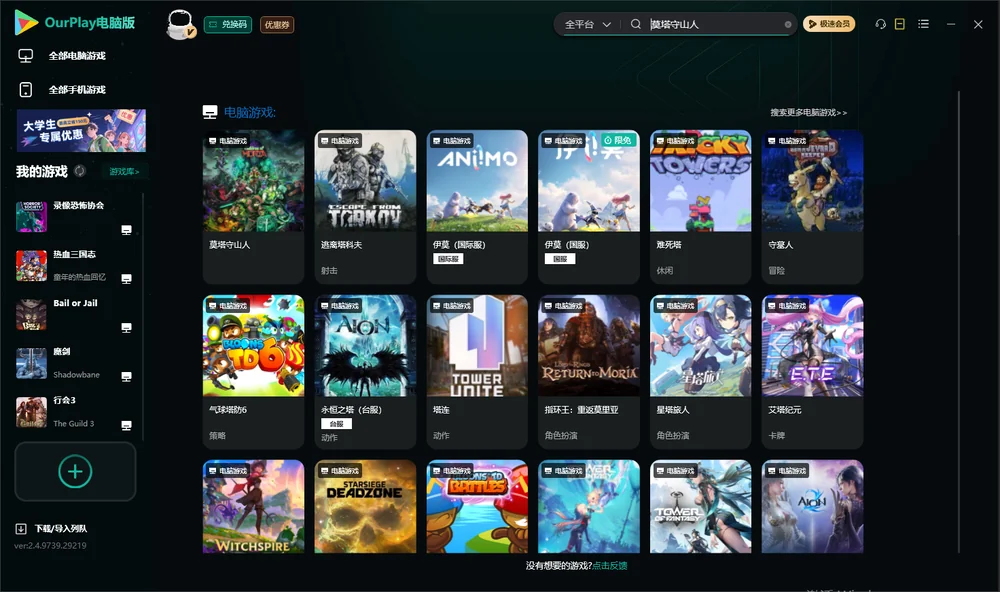
Task: Open the list menu icon in the title bar
Action: tap(923, 24)
